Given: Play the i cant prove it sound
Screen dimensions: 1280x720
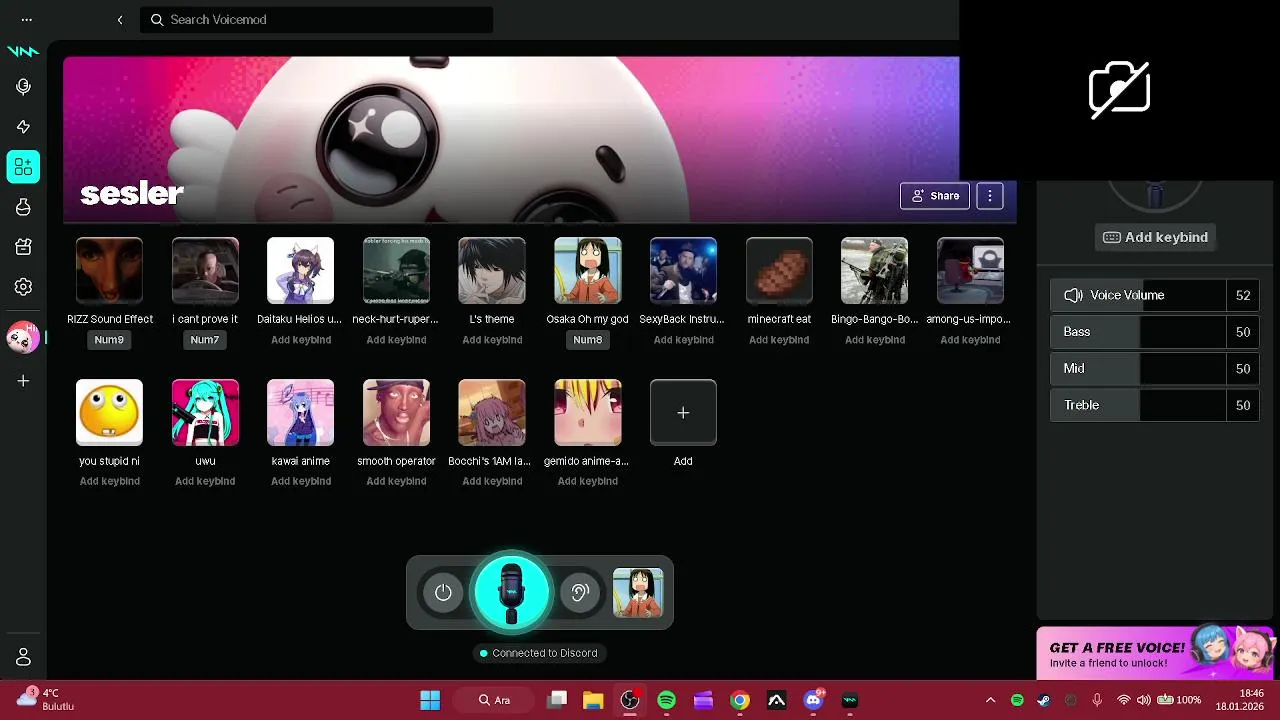Looking at the screenshot, I should click(x=205, y=271).
